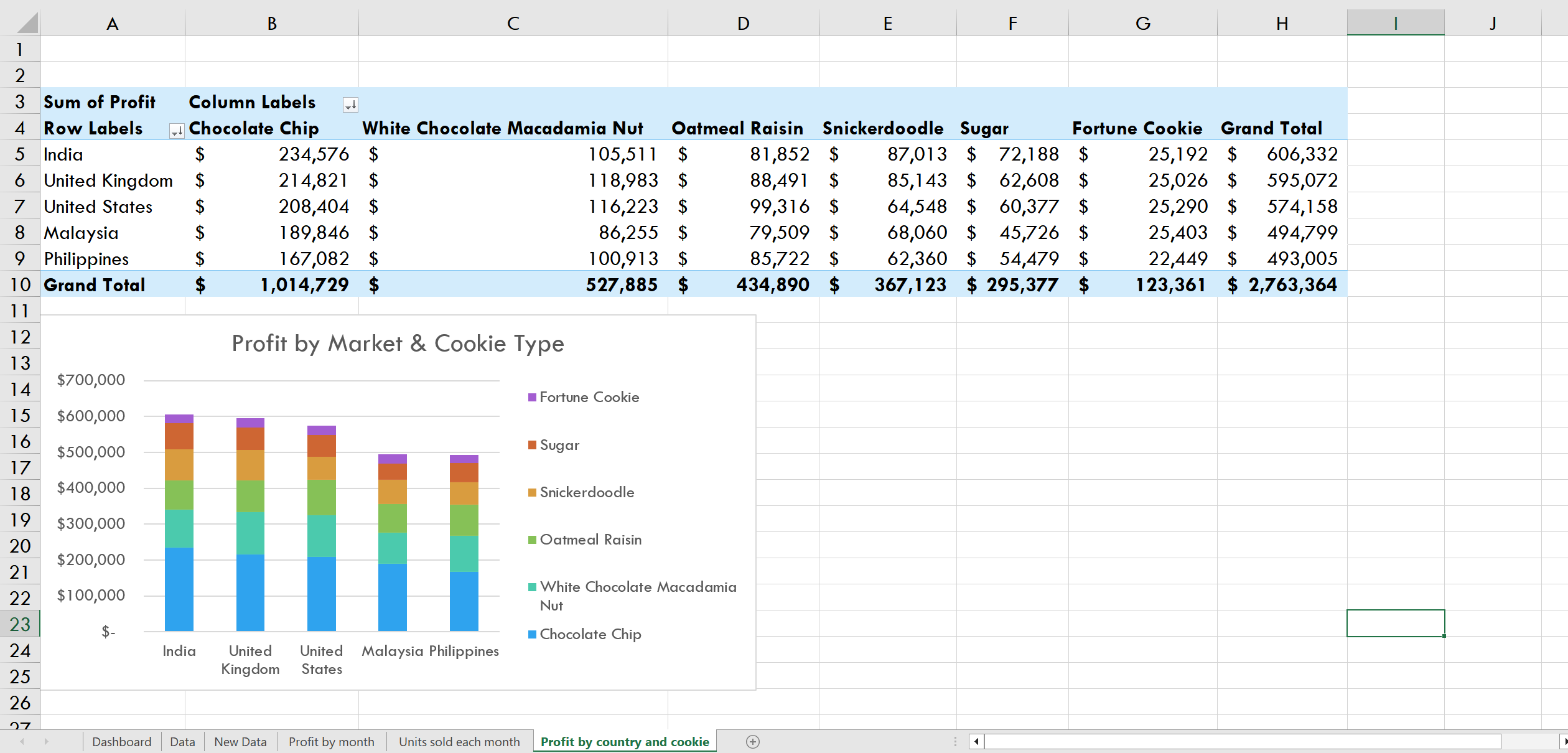The image size is (1568, 753).
Task: Click the Oatmeal Raisin legend swatch
Action: 532,540
